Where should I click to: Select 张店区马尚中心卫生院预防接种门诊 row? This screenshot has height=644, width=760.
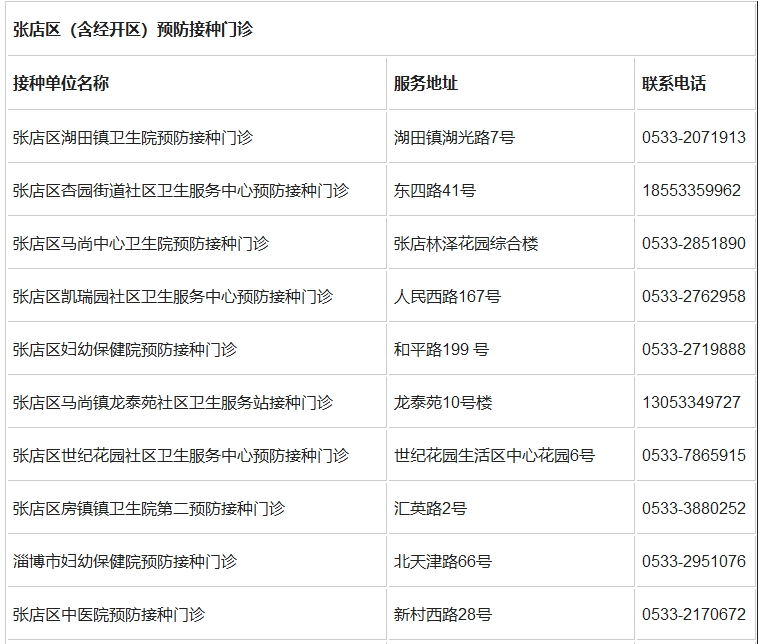pyautogui.click(x=140, y=243)
